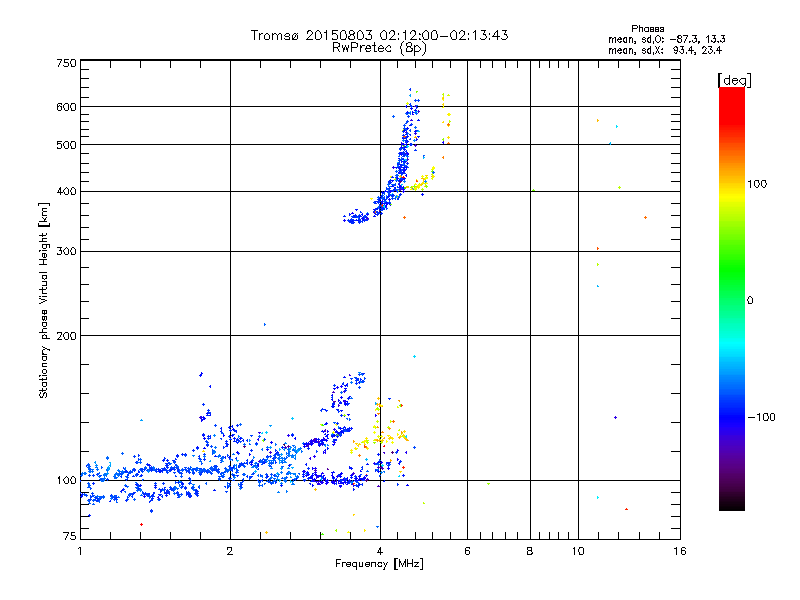Click y-axis tick label '300'
Screen dimensions: 800x600
coord(67,251)
